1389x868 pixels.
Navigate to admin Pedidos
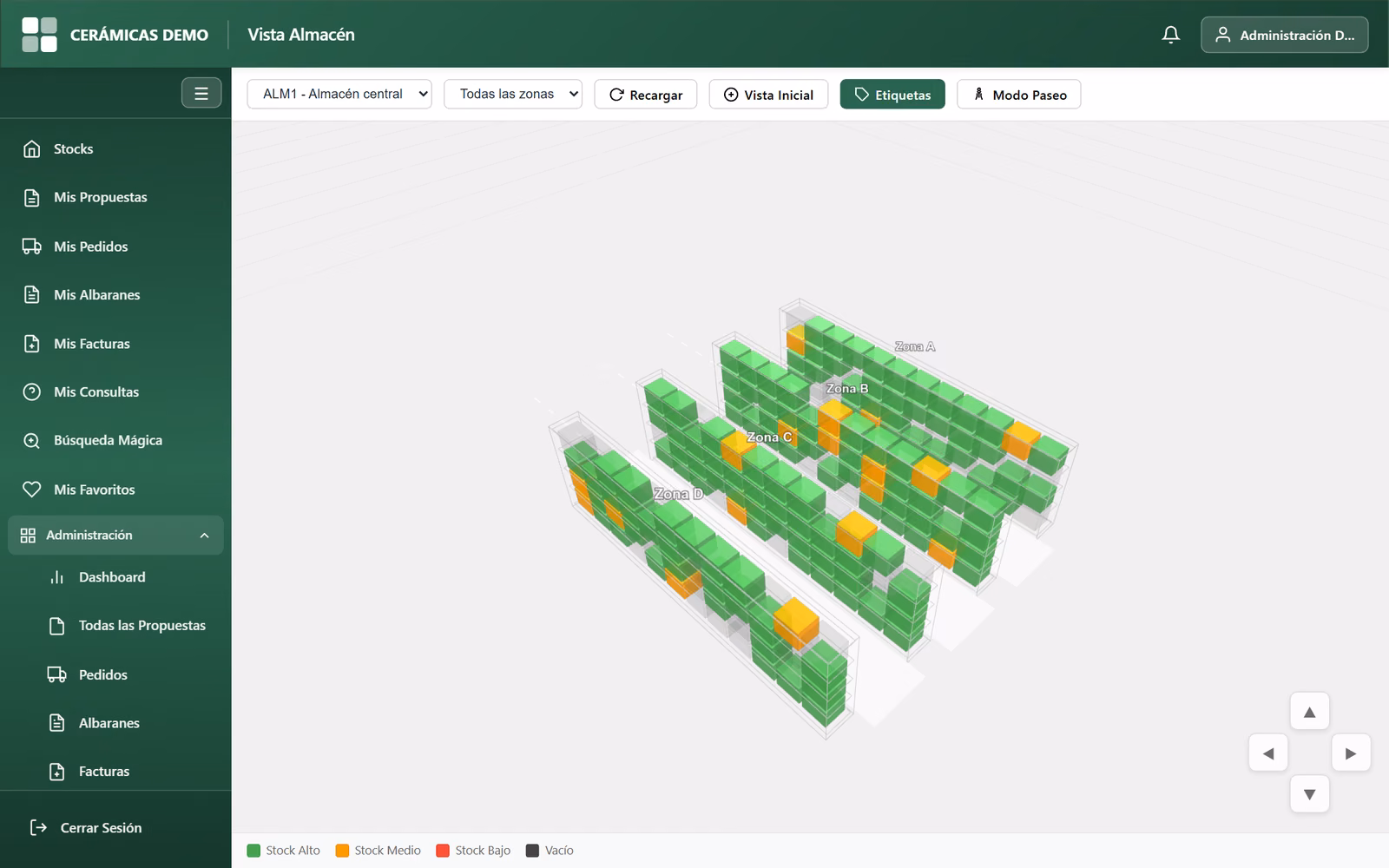(128, 674)
